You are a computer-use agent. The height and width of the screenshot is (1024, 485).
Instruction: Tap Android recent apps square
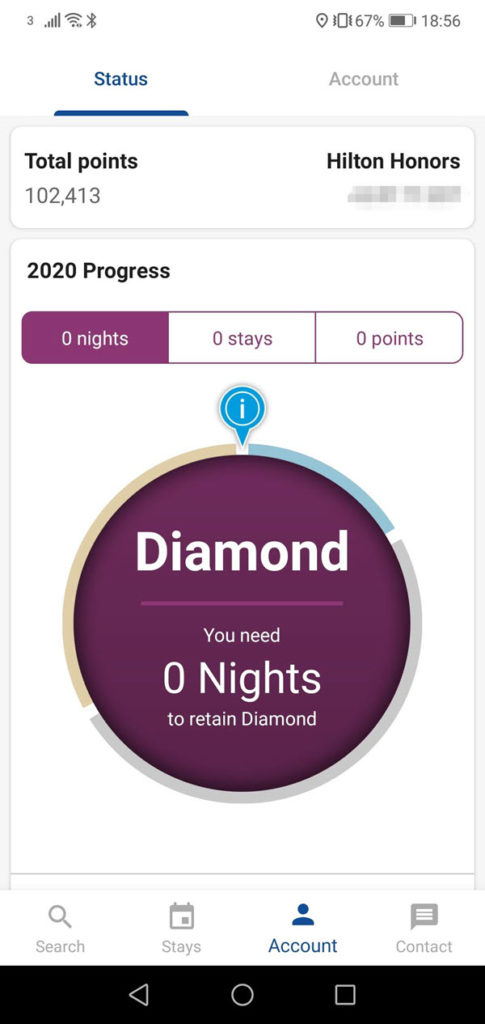point(345,995)
